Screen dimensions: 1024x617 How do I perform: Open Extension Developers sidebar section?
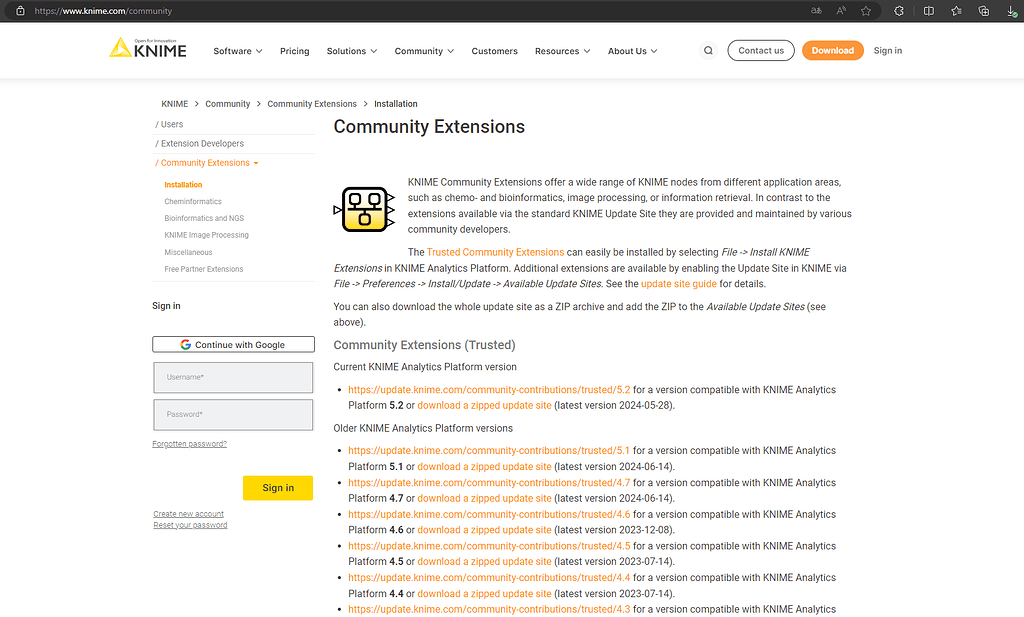click(199, 144)
